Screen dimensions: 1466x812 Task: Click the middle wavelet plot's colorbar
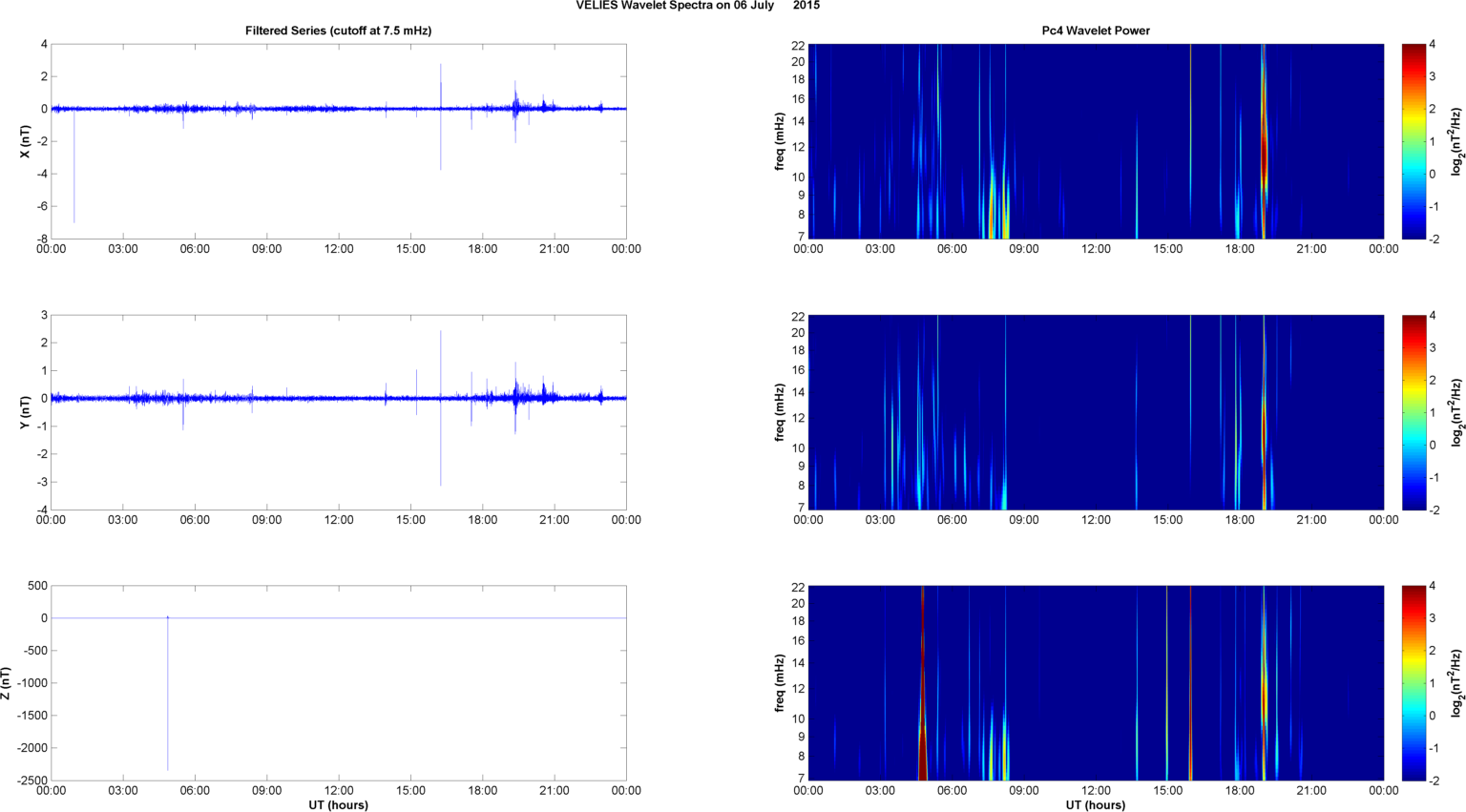coord(1413,412)
